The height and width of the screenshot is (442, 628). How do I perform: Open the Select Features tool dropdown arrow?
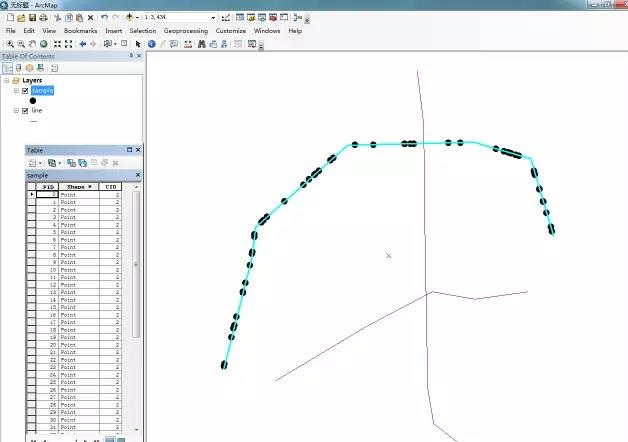pos(115,44)
